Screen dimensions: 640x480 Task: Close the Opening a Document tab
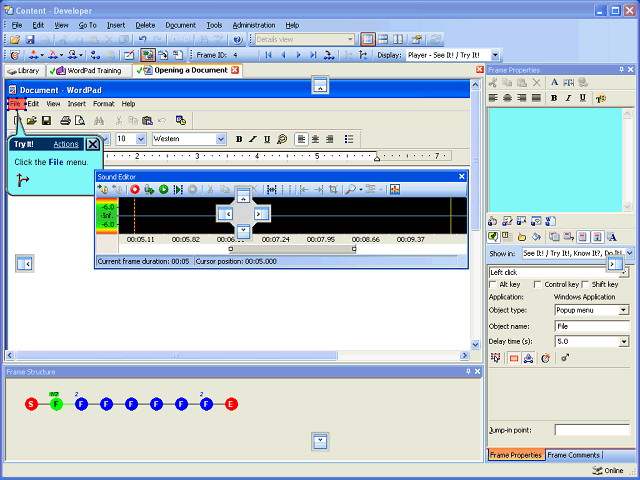click(x=235, y=70)
